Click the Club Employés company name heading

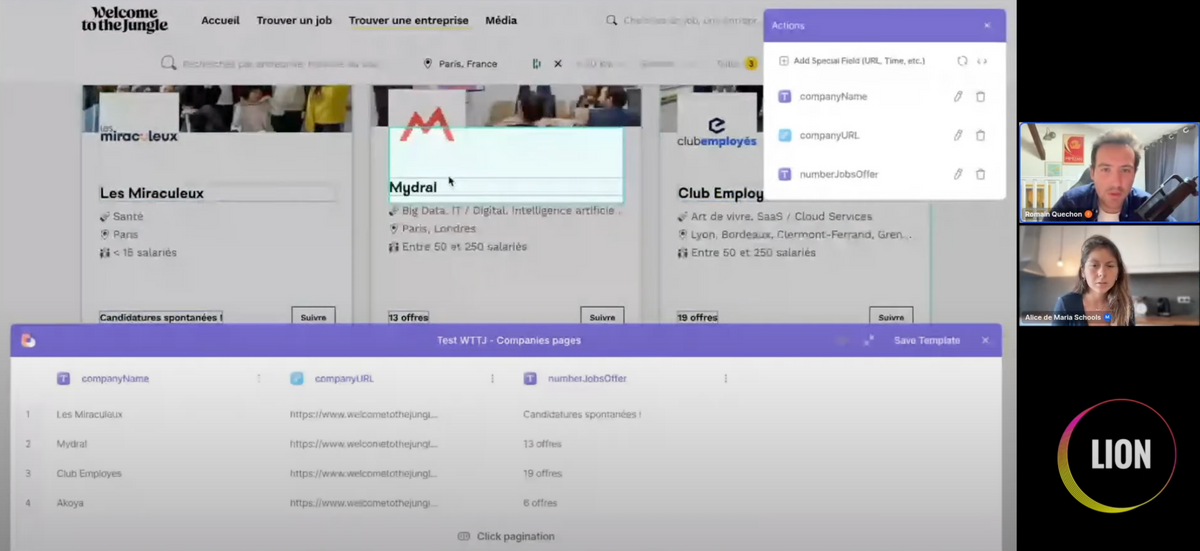pyautogui.click(x=720, y=193)
